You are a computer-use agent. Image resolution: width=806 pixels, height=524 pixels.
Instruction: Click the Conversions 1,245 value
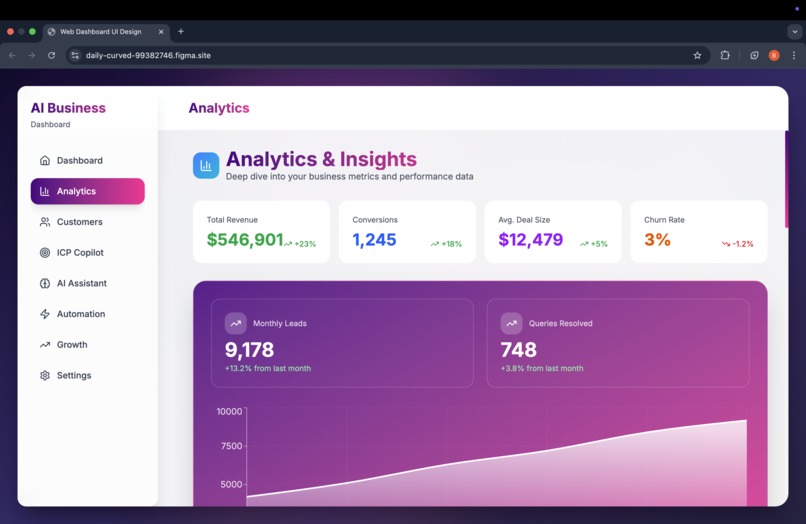[374, 240]
